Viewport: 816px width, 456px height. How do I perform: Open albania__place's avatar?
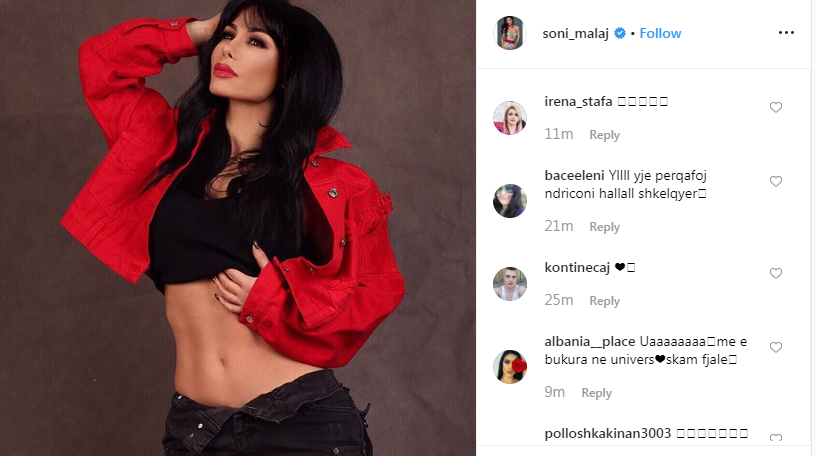[x=509, y=366]
